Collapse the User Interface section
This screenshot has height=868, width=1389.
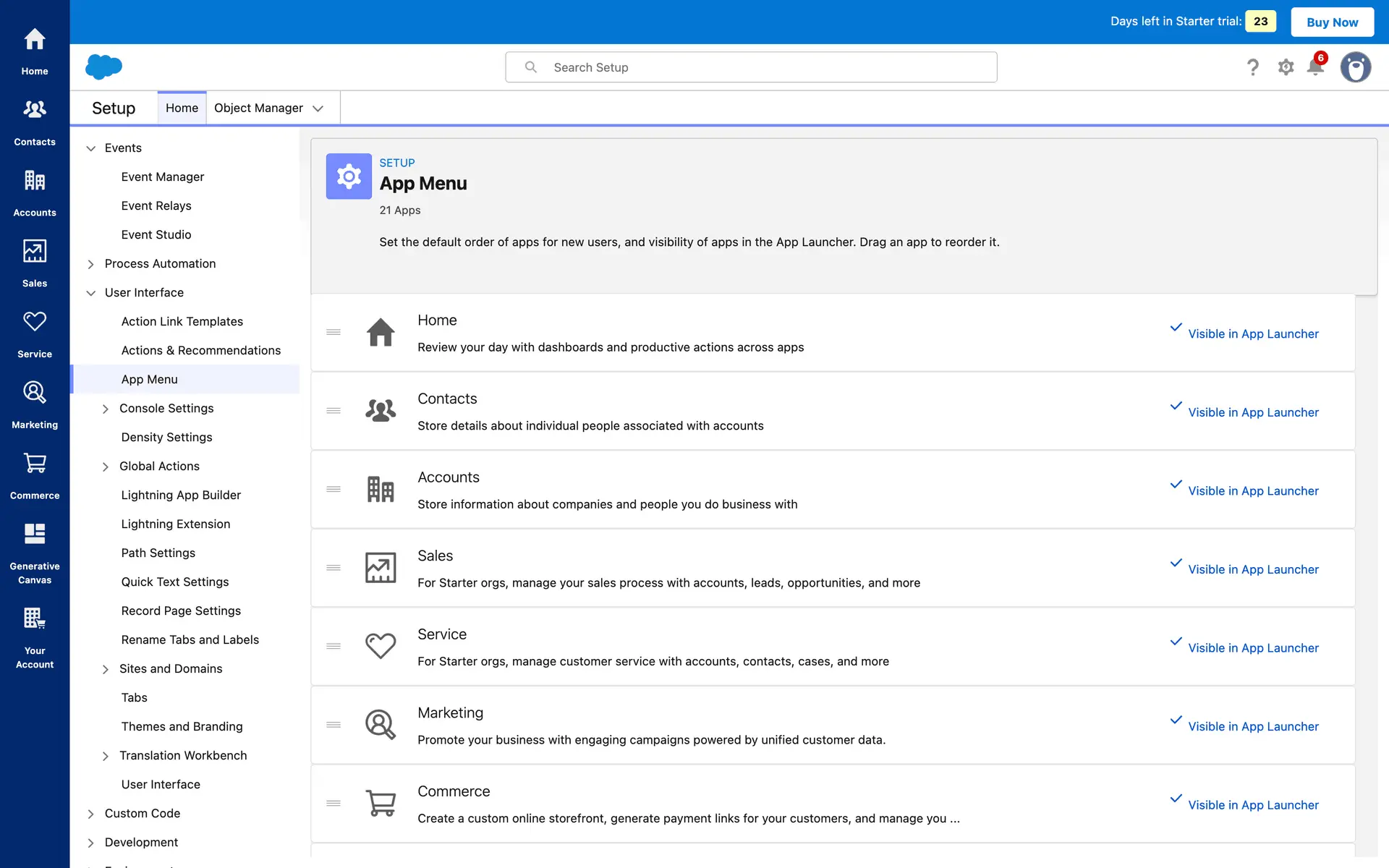(x=91, y=293)
